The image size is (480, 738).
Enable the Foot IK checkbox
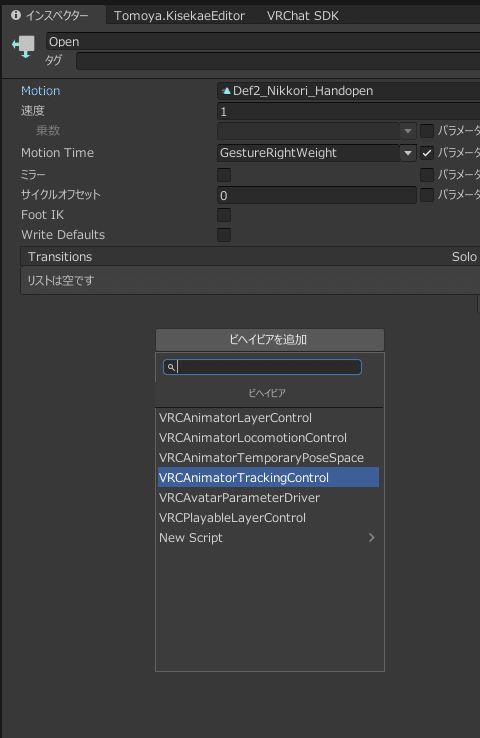click(224, 215)
